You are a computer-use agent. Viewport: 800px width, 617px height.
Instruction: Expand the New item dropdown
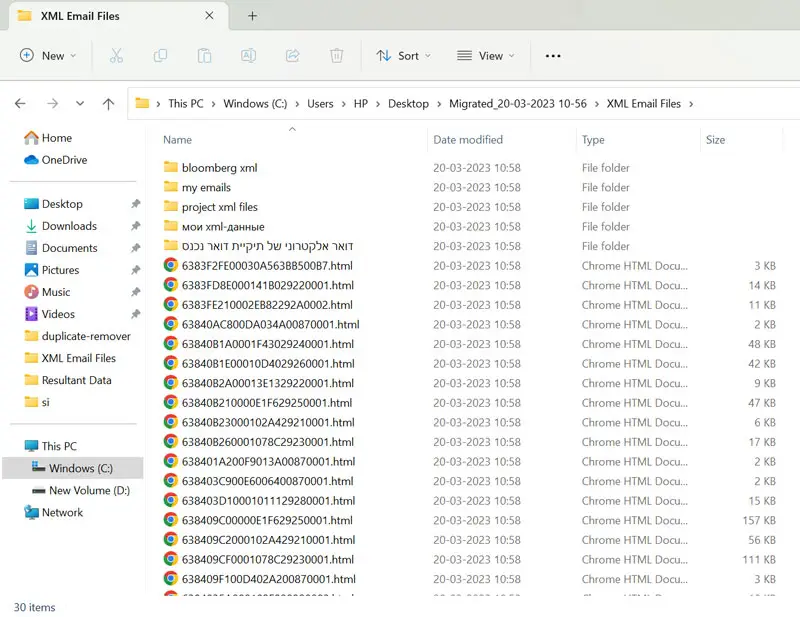point(48,56)
